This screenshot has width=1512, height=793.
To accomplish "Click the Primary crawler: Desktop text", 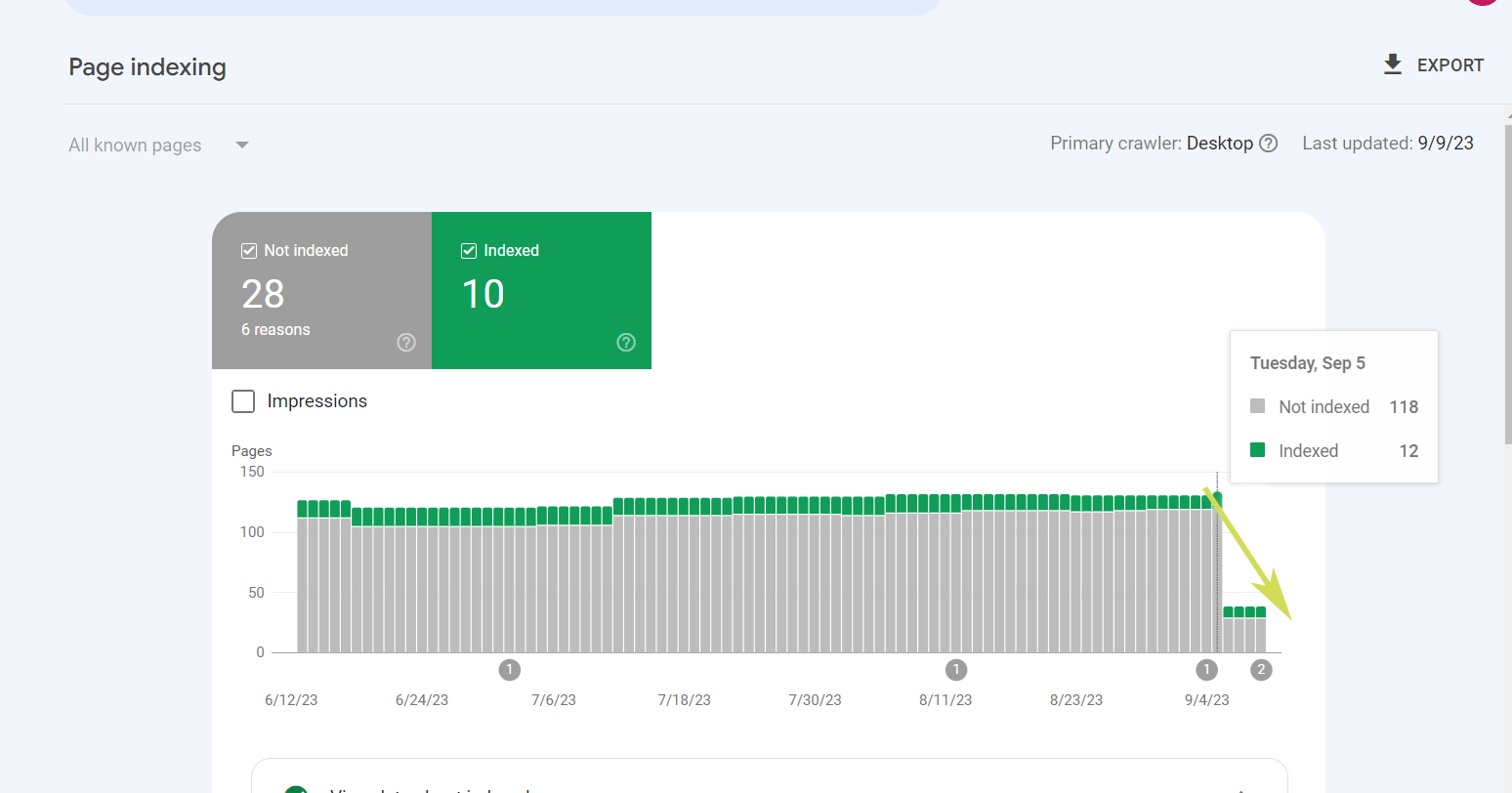I will click(1152, 144).
